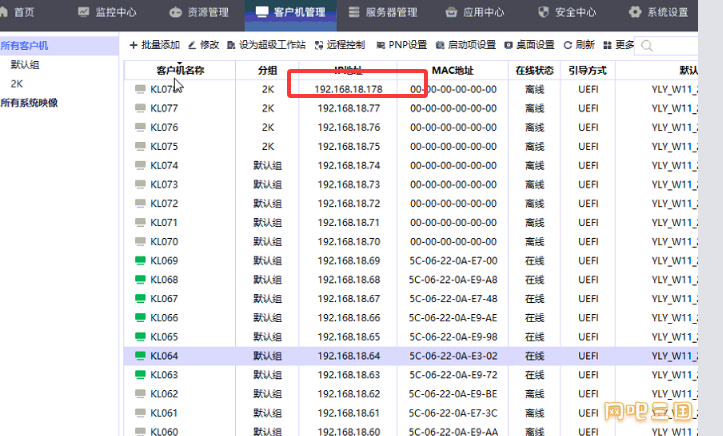The width and height of the screenshot is (723, 436).
Task: Click the green KL064 online icon
Action: 140,355
